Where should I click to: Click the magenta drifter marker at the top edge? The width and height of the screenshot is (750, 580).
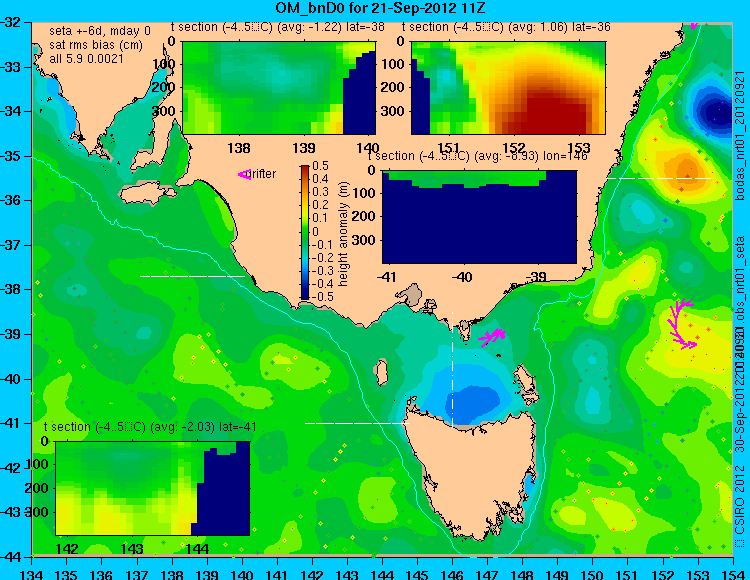click(694, 25)
